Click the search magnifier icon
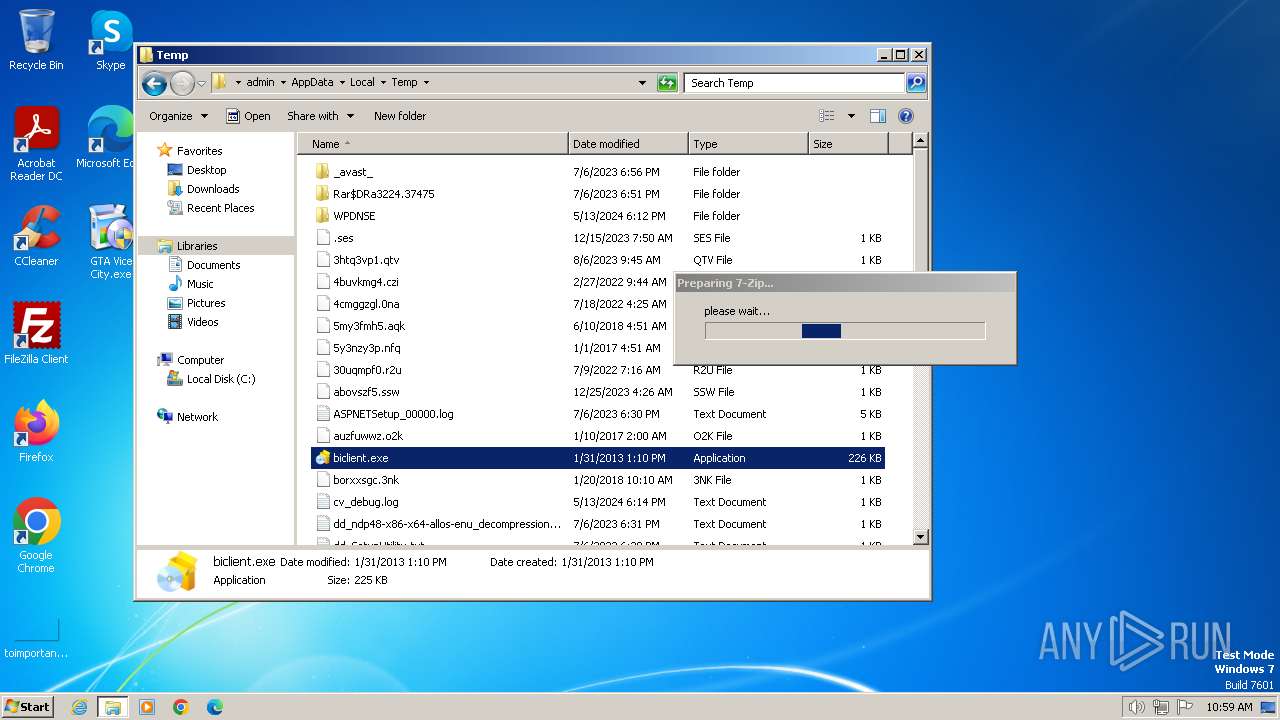This screenshot has width=1280, height=720. [915, 83]
